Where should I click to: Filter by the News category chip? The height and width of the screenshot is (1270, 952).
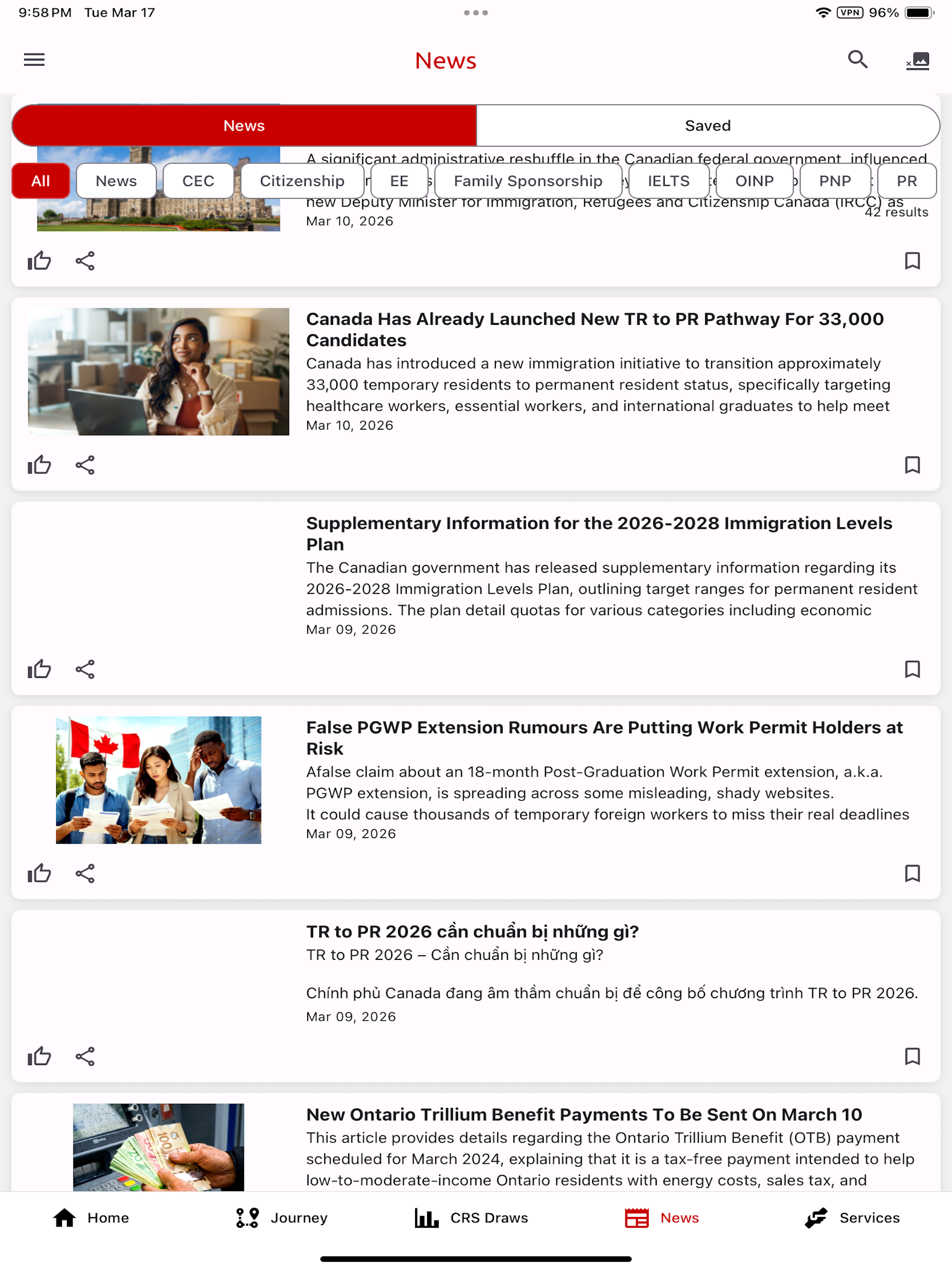click(x=116, y=181)
